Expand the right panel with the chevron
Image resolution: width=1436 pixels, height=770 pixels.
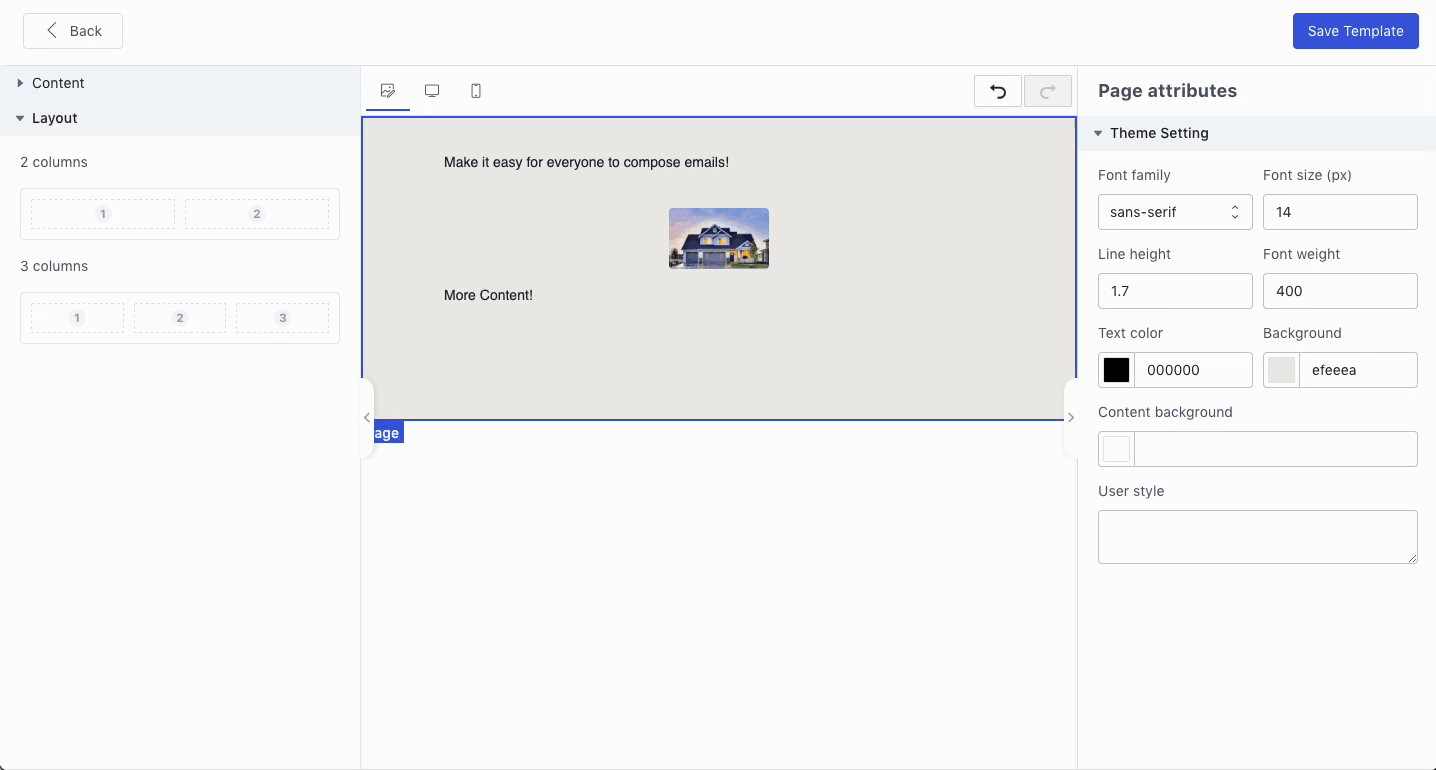[x=1071, y=417]
